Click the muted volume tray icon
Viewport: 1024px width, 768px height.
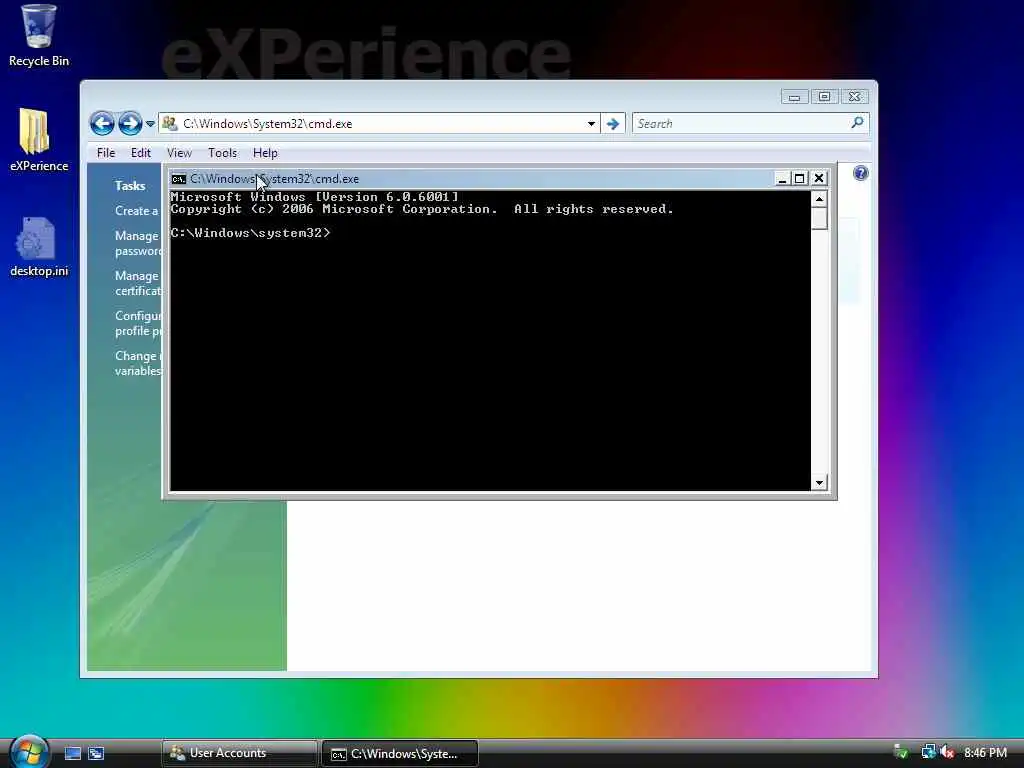click(x=947, y=752)
